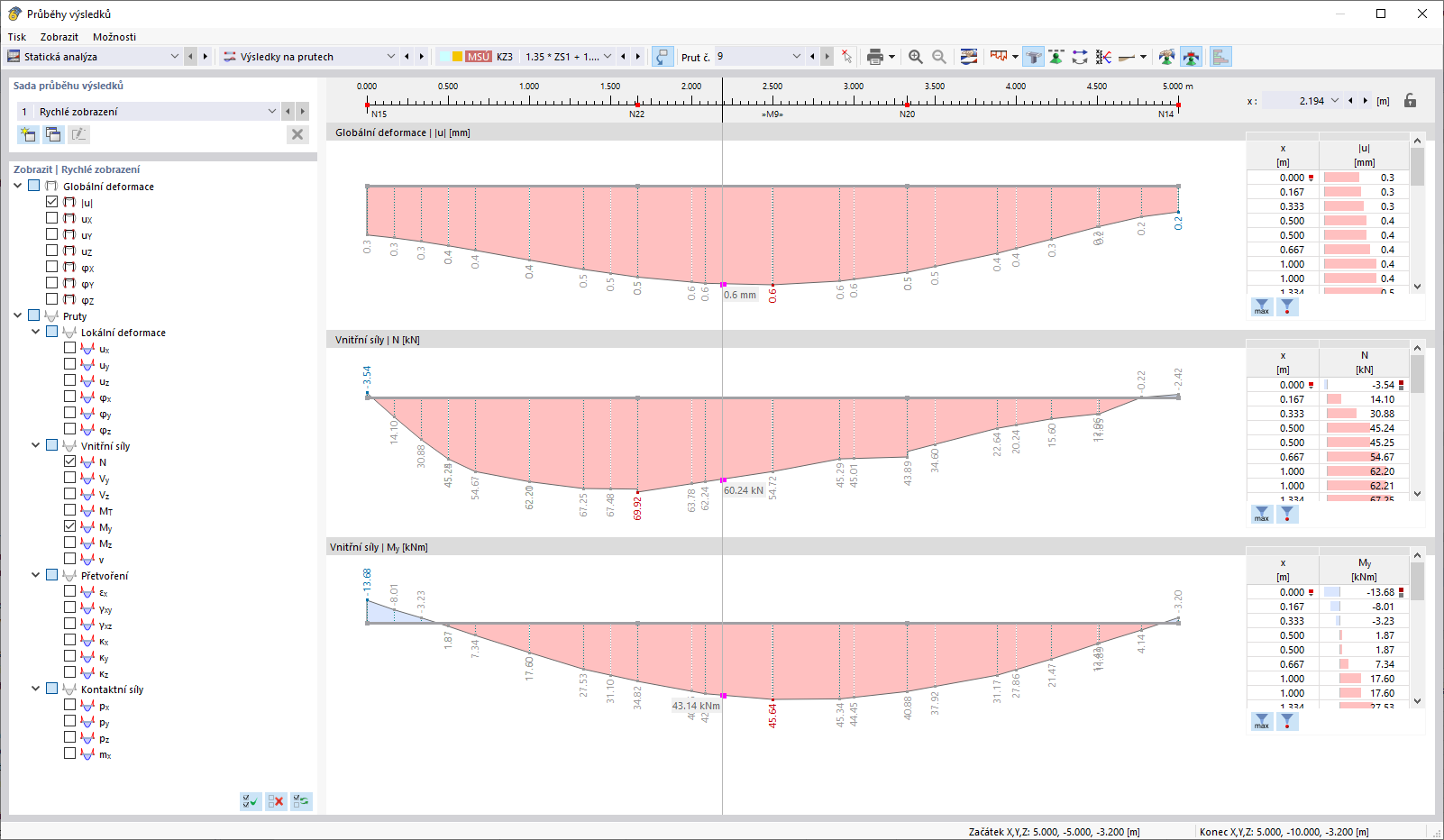The height and width of the screenshot is (840, 1444).
Task: Click the scrollbar thumb of the |u| table
Action: (x=1418, y=167)
